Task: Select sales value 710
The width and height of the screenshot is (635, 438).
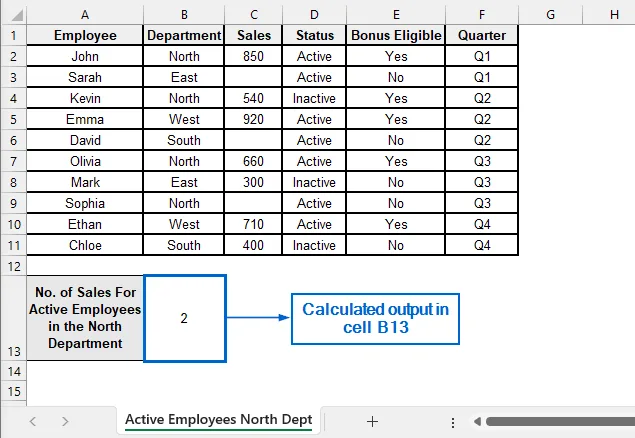Action: click(x=254, y=225)
